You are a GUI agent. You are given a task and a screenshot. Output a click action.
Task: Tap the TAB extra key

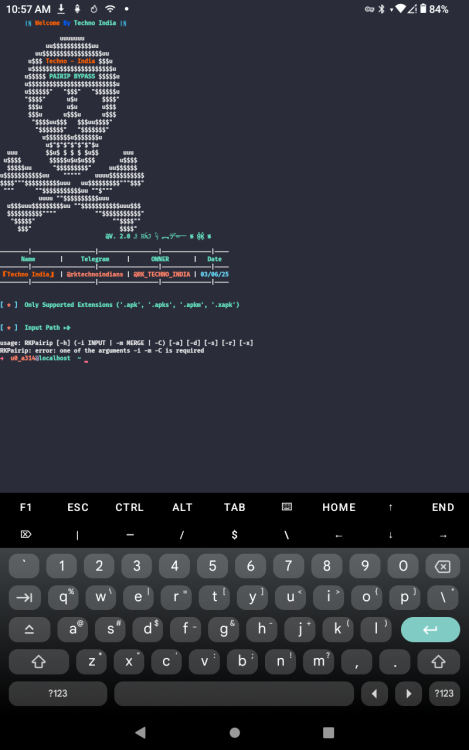pyautogui.click(x=234, y=507)
